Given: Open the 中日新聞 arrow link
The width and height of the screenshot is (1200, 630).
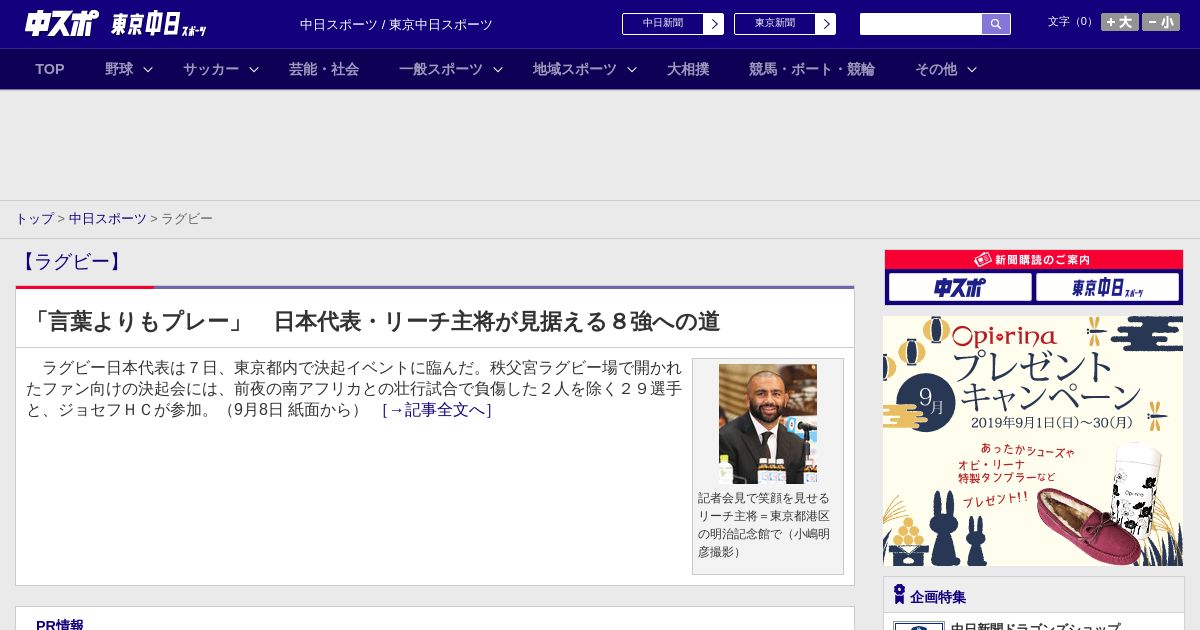Looking at the screenshot, I should [714, 24].
